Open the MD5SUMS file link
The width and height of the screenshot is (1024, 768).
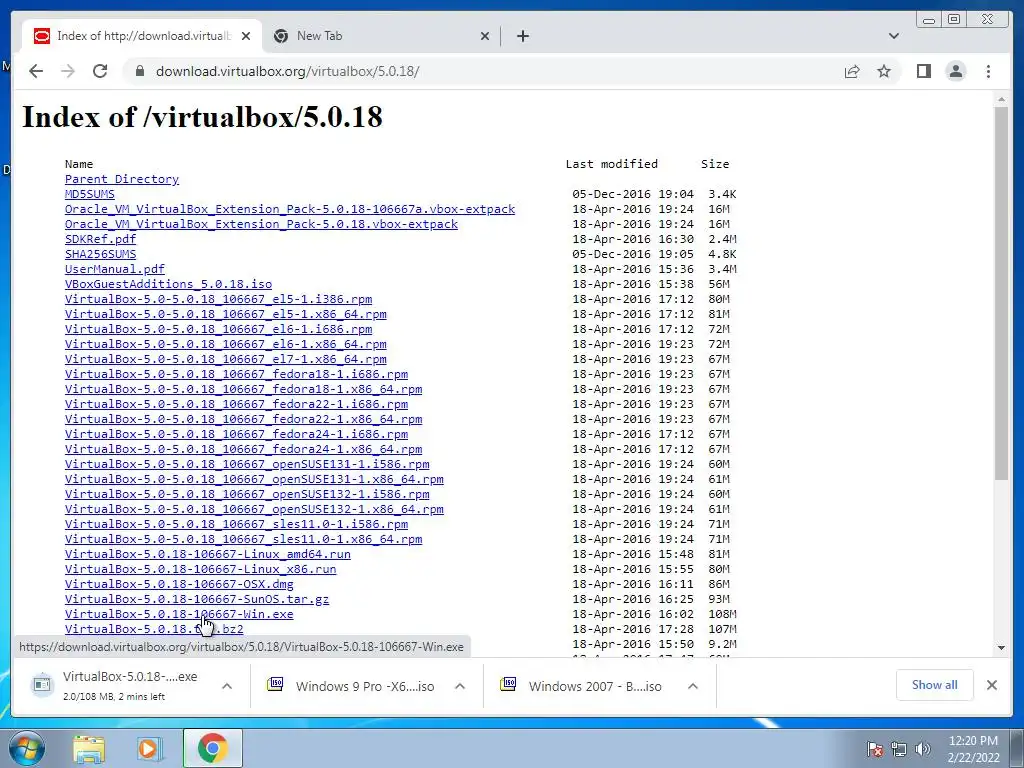click(89, 194)
